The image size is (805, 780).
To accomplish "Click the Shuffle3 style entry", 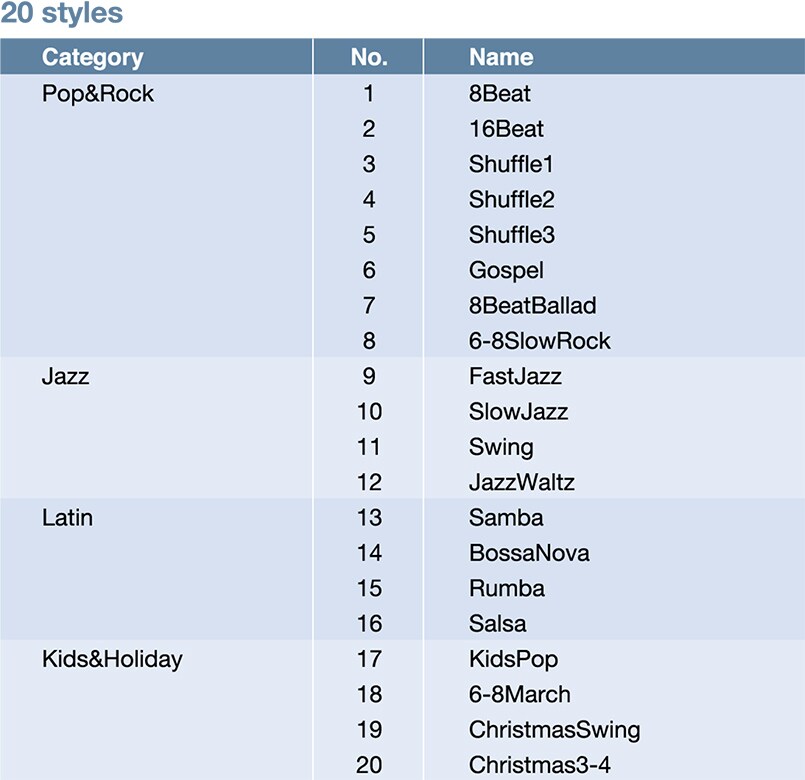I will coord(511,235).
